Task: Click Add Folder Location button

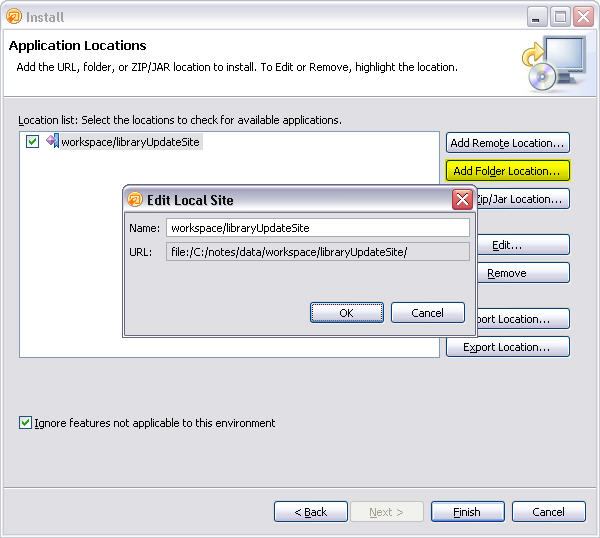Action: coord(508,171)
